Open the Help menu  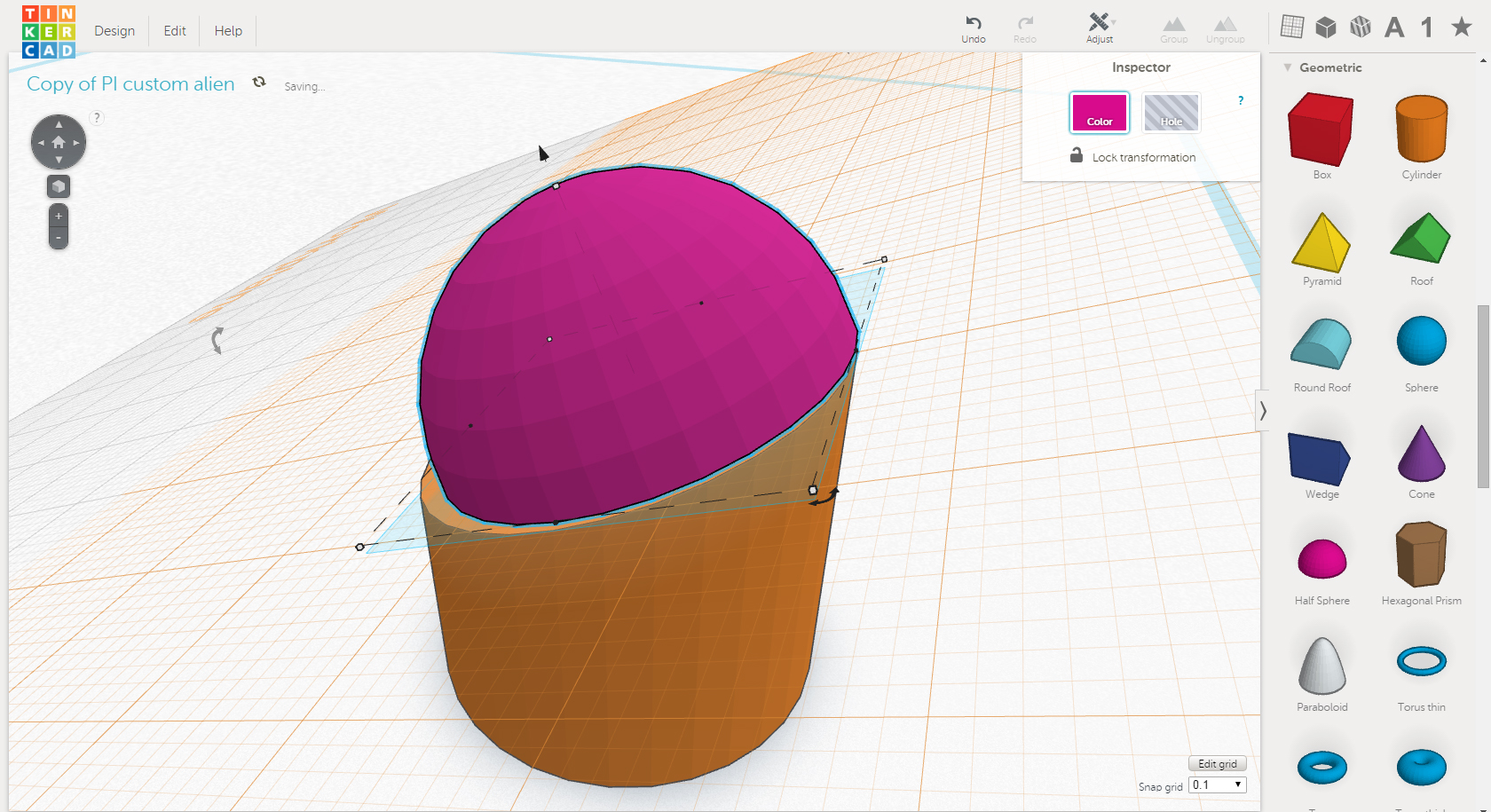(228, 31)
